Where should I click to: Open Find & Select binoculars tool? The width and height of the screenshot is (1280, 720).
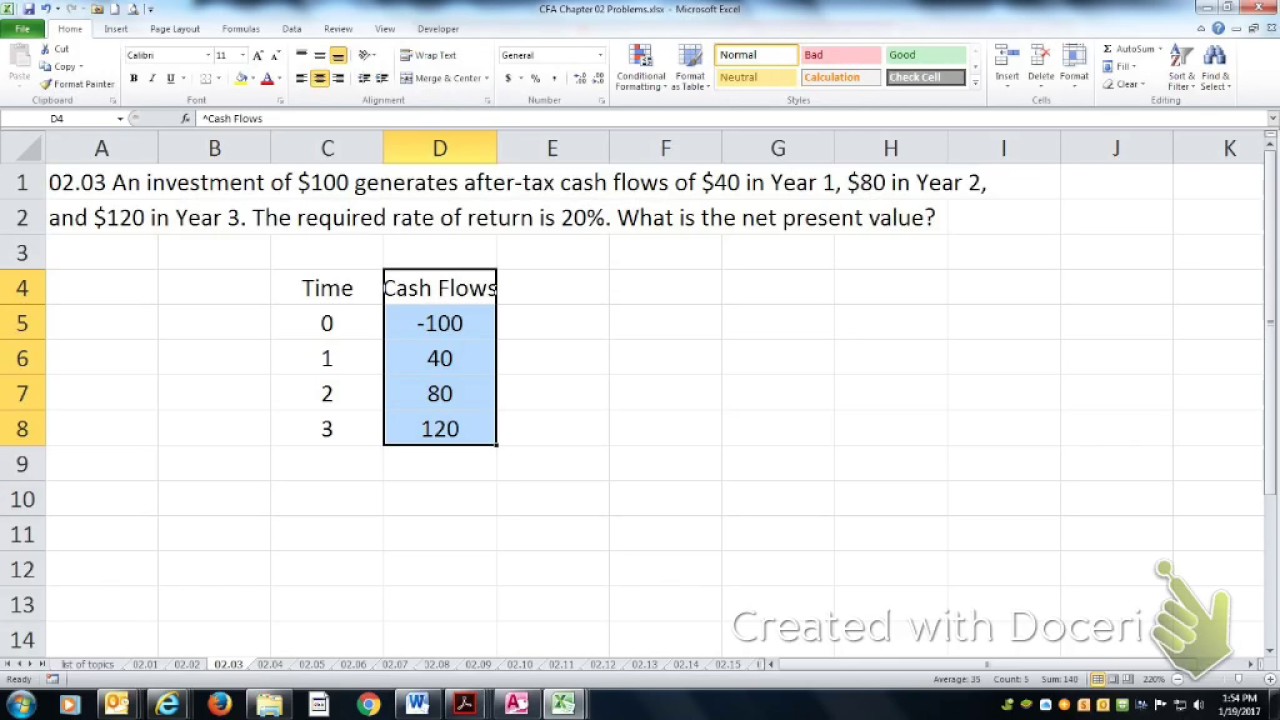tap(1215, 67)
